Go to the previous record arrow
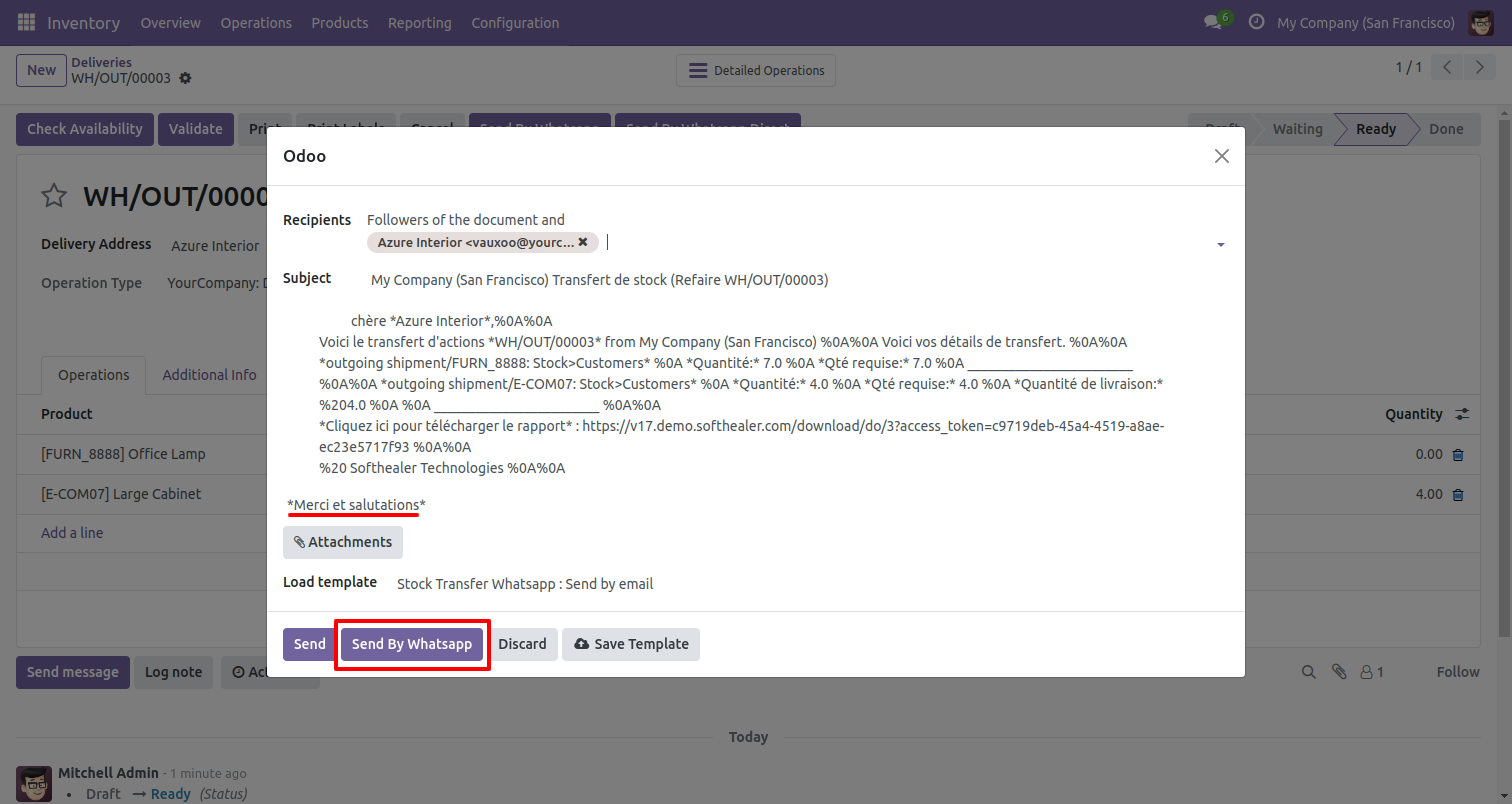Viewport: 1512px width, 804px height. [1447, 68]
